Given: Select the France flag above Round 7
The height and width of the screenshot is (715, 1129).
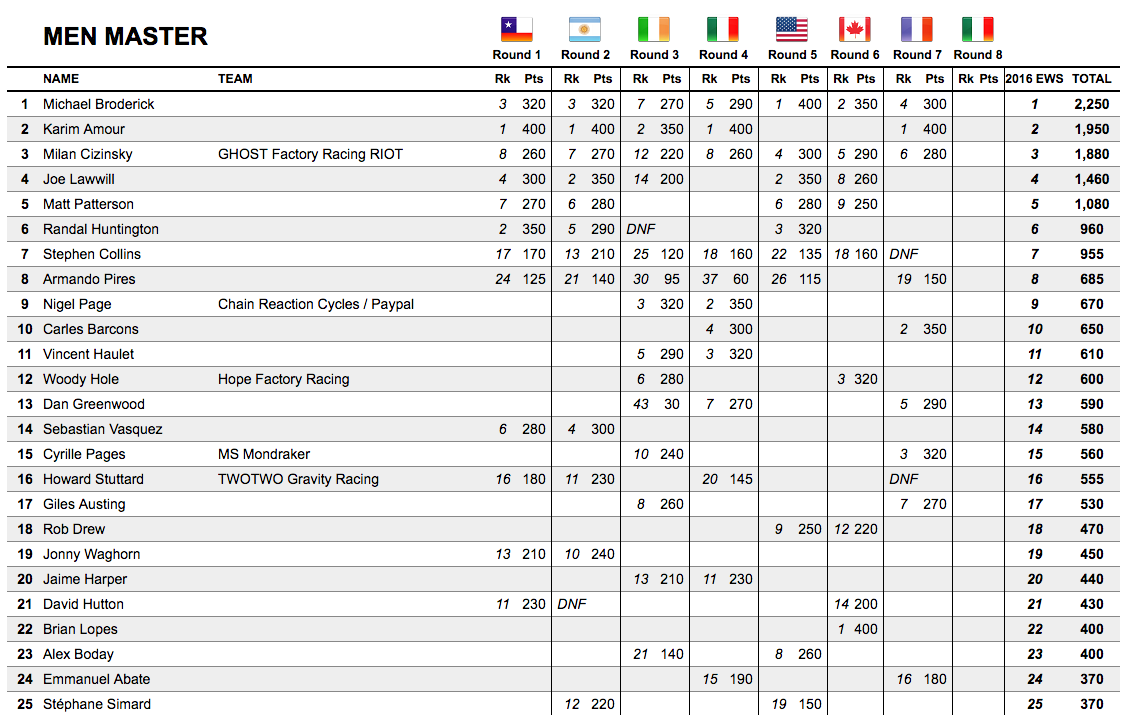Looking at the screenshot, I should point(917,29).
